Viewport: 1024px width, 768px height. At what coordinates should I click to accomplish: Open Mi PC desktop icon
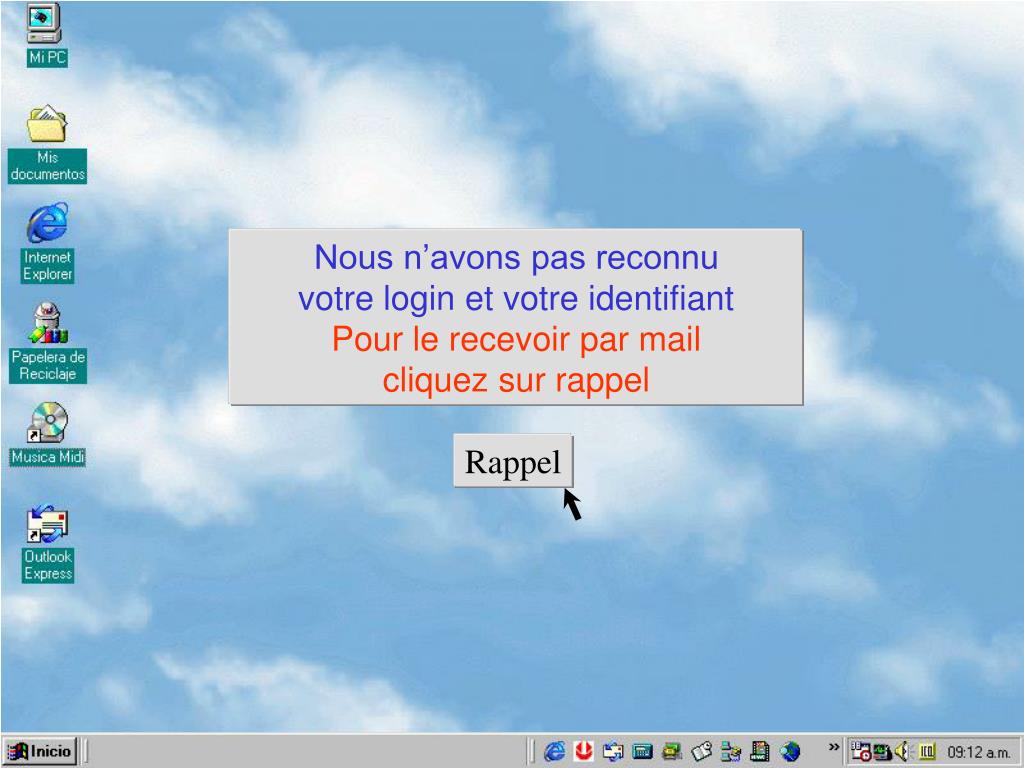point(46,35)
